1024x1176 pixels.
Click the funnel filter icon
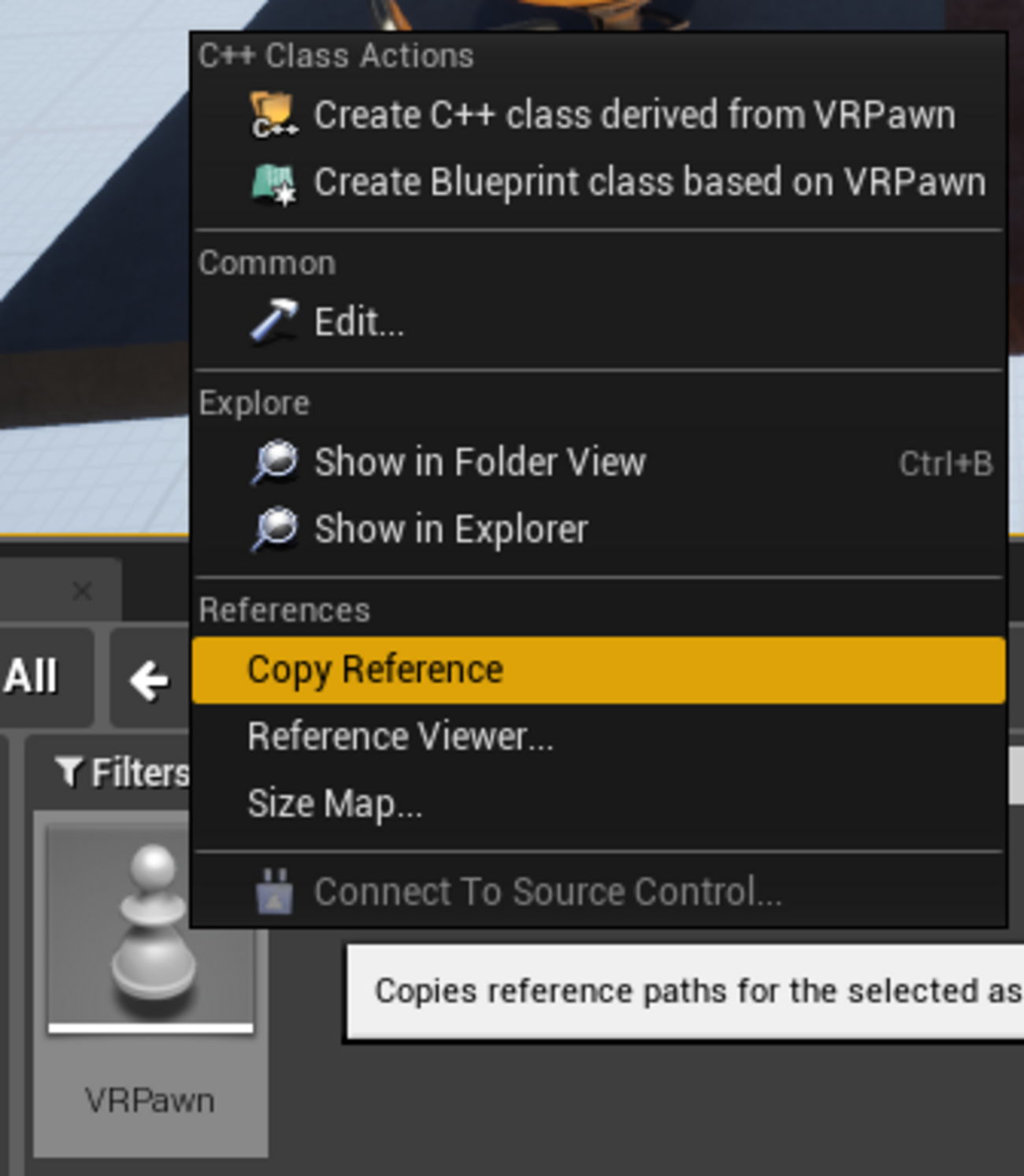pos(69,772)
